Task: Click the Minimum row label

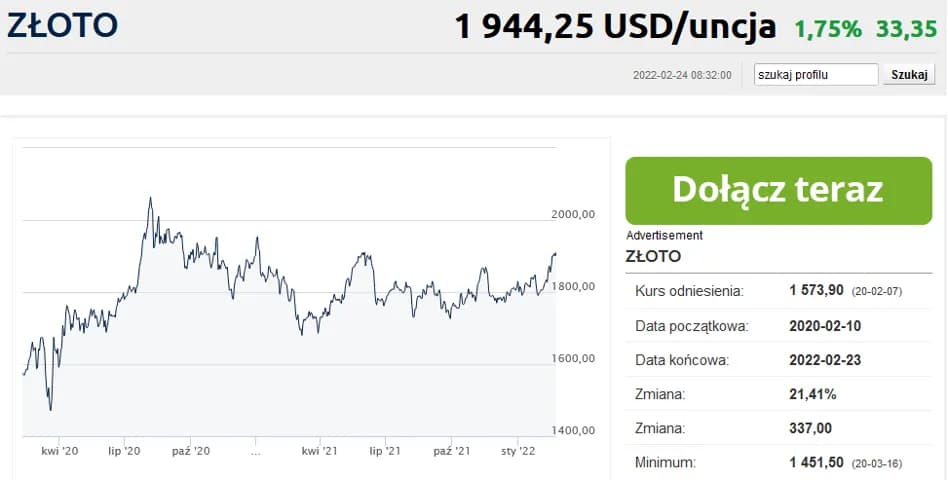Action: click(668, 462)
